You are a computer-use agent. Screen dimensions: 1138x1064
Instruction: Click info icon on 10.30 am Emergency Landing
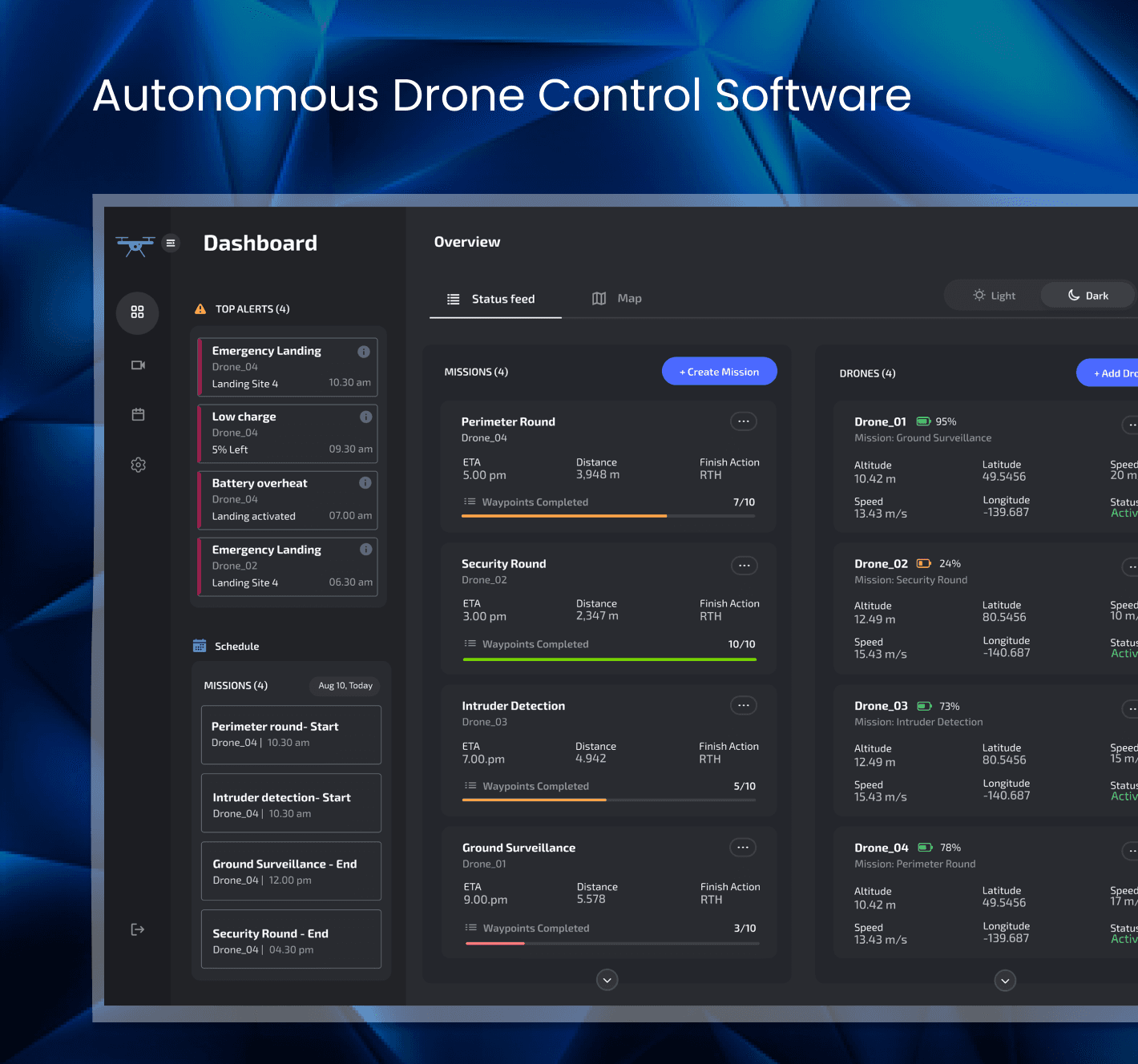click(x=363, y=351)
